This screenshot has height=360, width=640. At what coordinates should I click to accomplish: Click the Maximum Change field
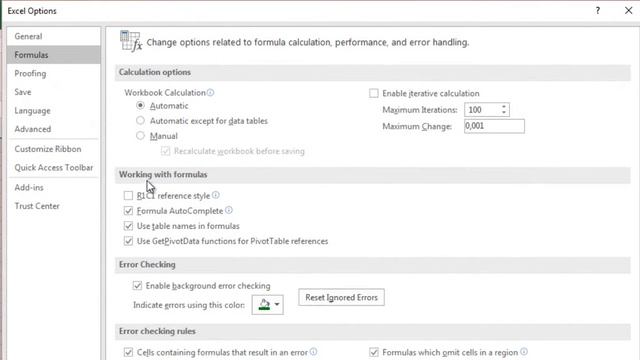(x=494, y=126)
